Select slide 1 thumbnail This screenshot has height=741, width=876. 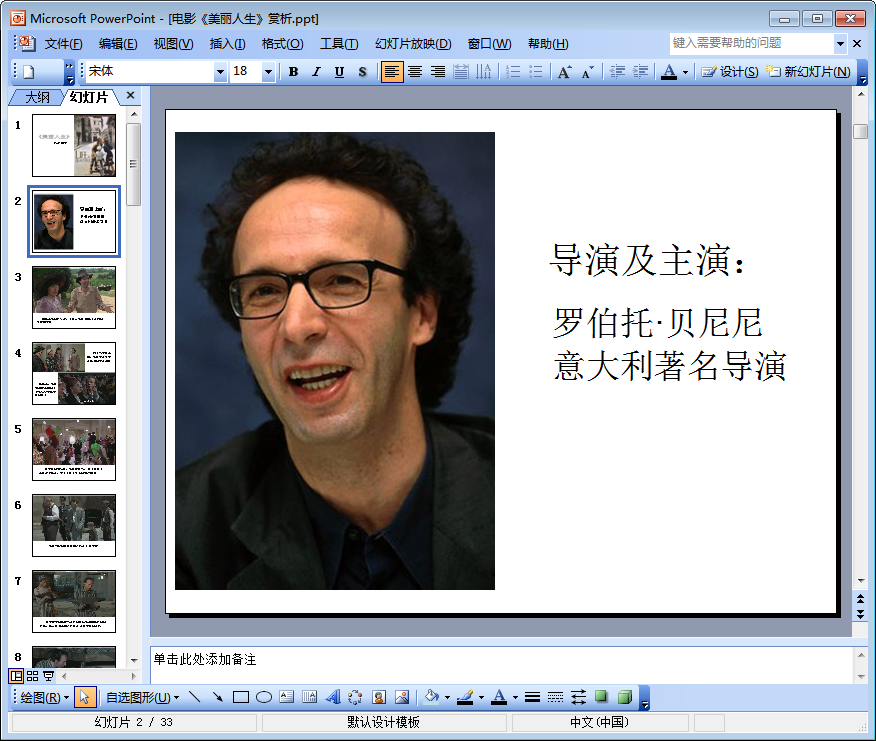click(74, 145)
